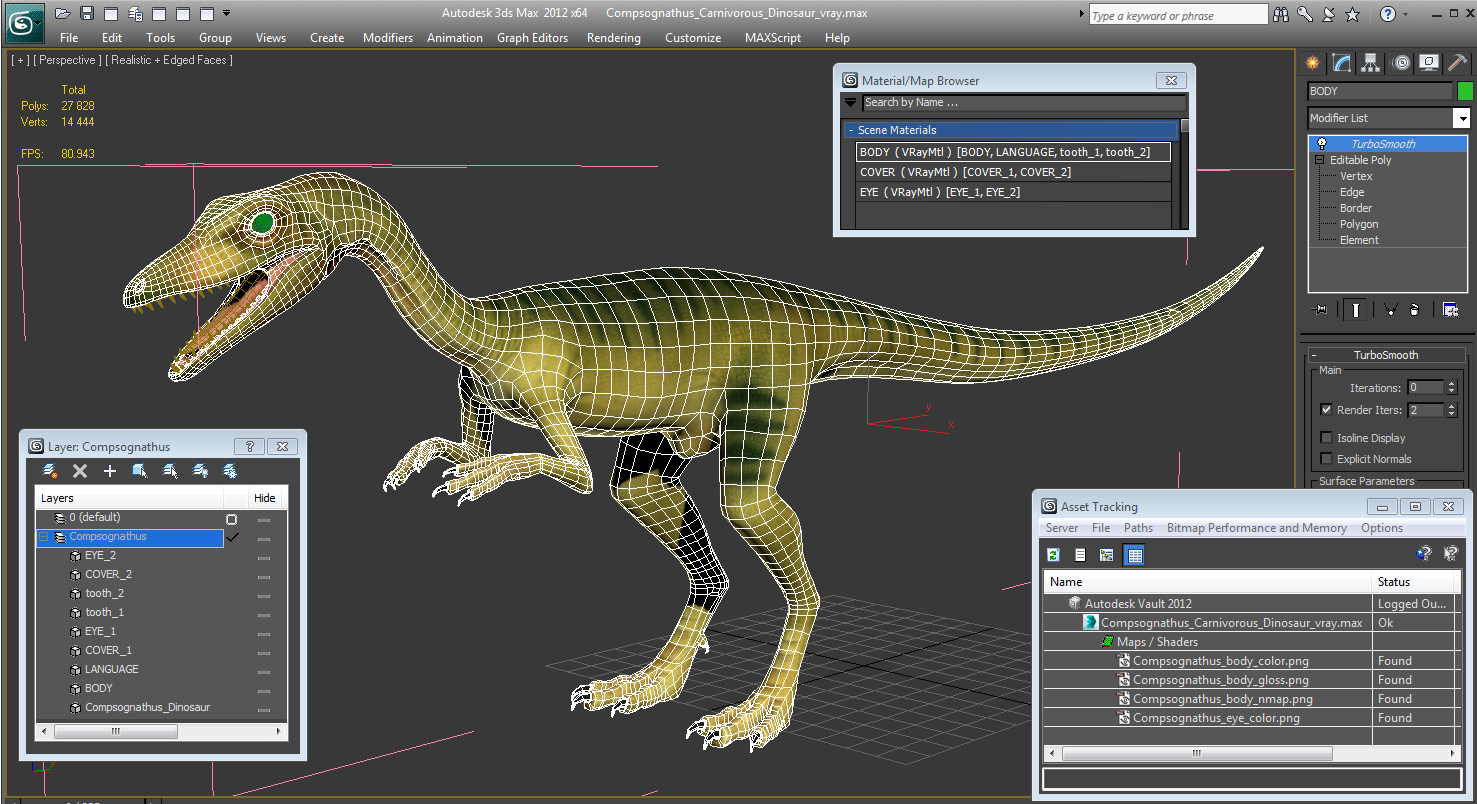Viewport: 1477px width, 804px height.
Task: Open the Hierarchy command panel tab
Action: click(x=1371, y=63)
